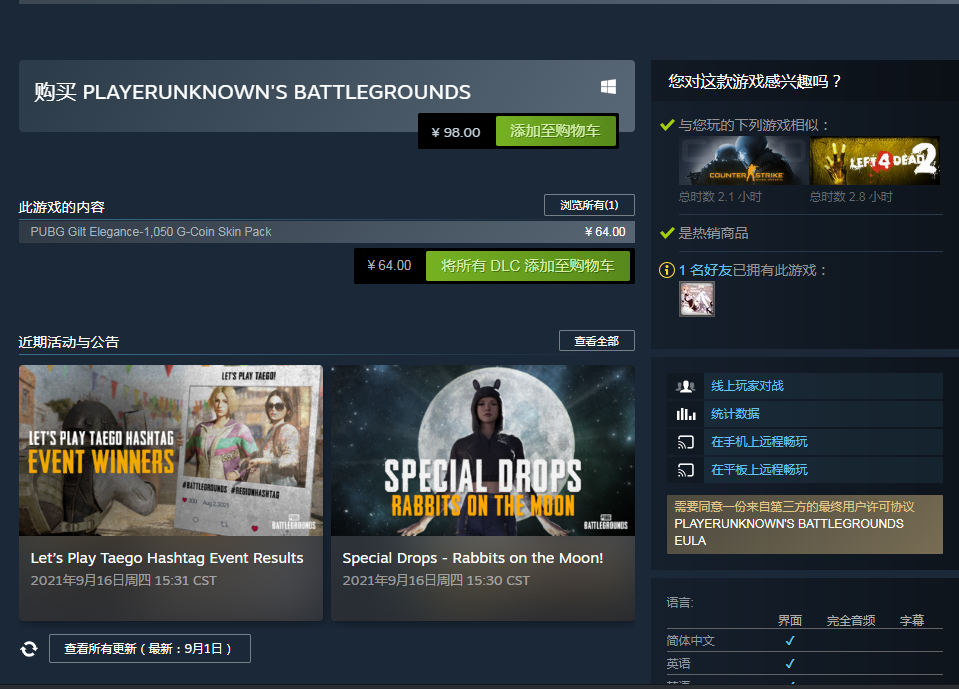
Task: Add all DLC to cart button
Action: click(528, 266)
